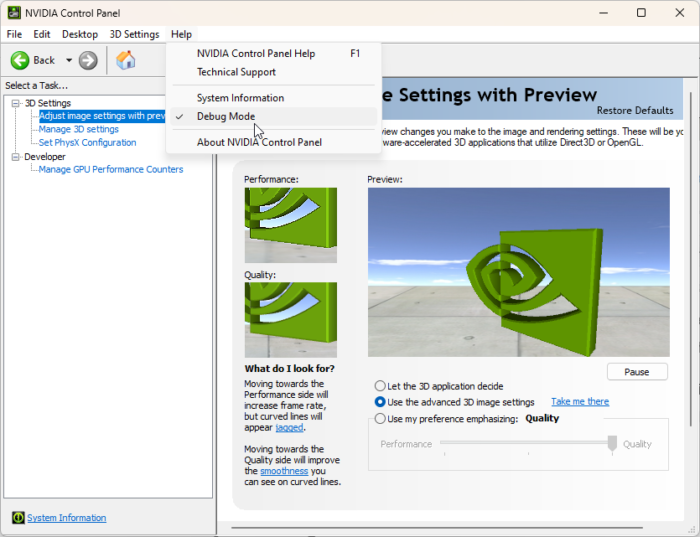
Task: Click the NVIDIA logo in title bar
Action: click(x=14, y=12)
